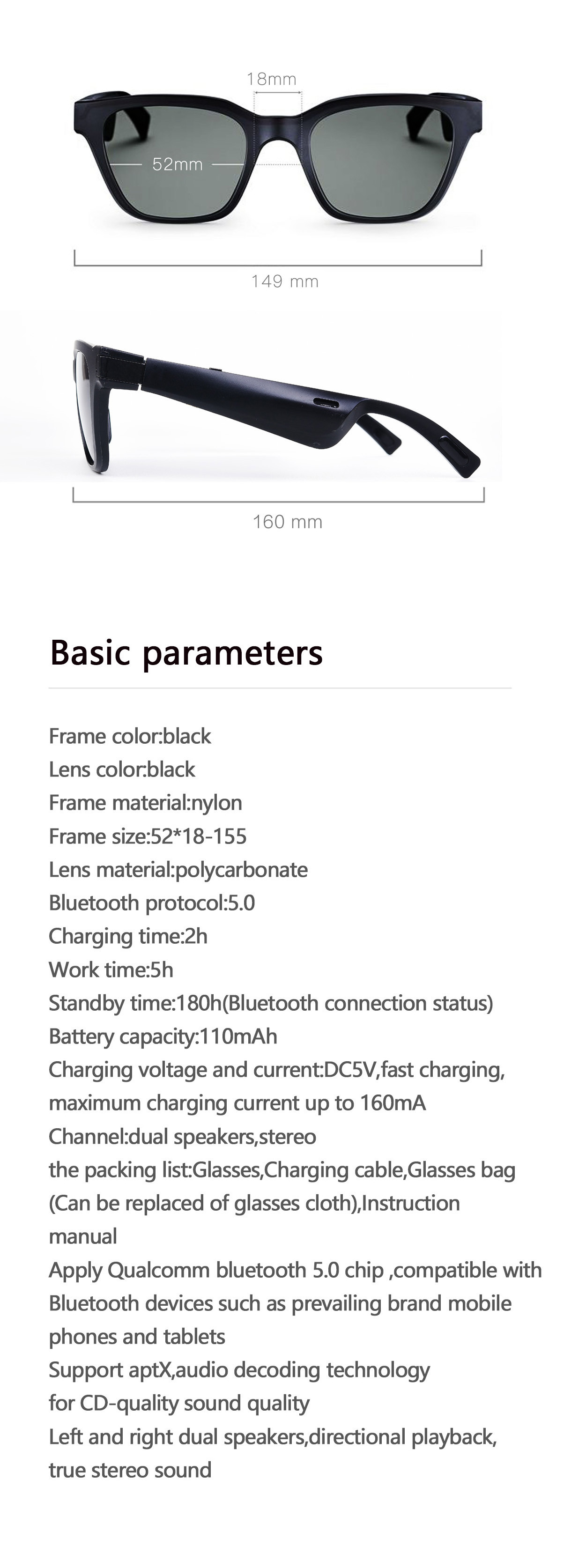
Task: Click the Basic parameters heading
Action: coord(186,652)
